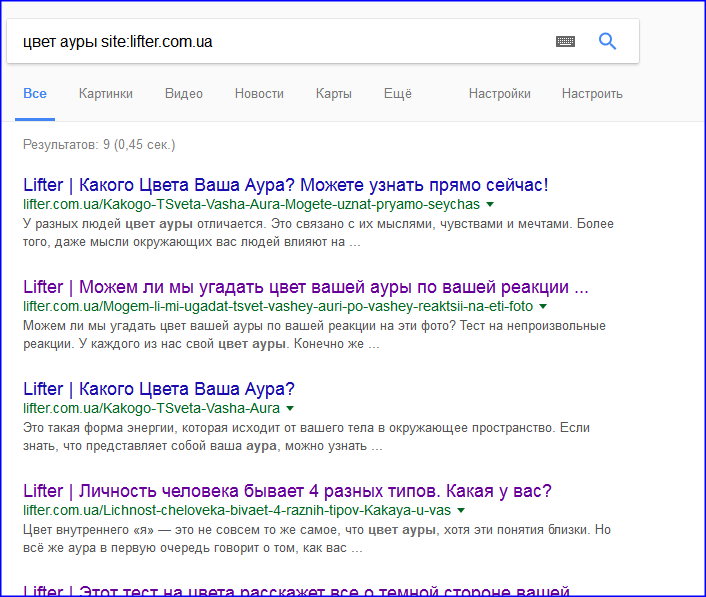This screenshot has width=706, height=597.
Task: Click the 'Настроить' option
Action: click(x=592, y=94)
